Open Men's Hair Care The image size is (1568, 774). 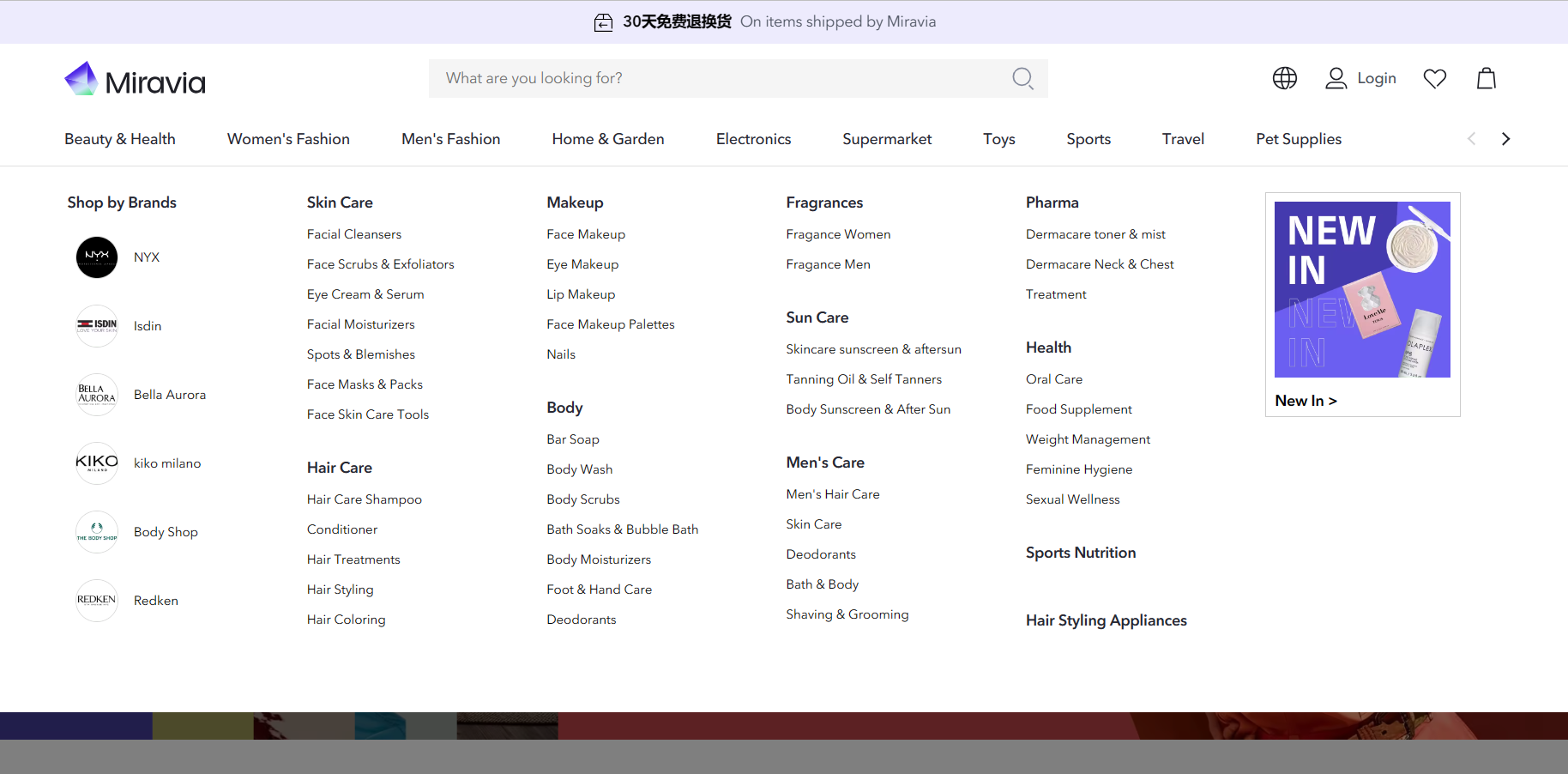(x=833, y=494)
